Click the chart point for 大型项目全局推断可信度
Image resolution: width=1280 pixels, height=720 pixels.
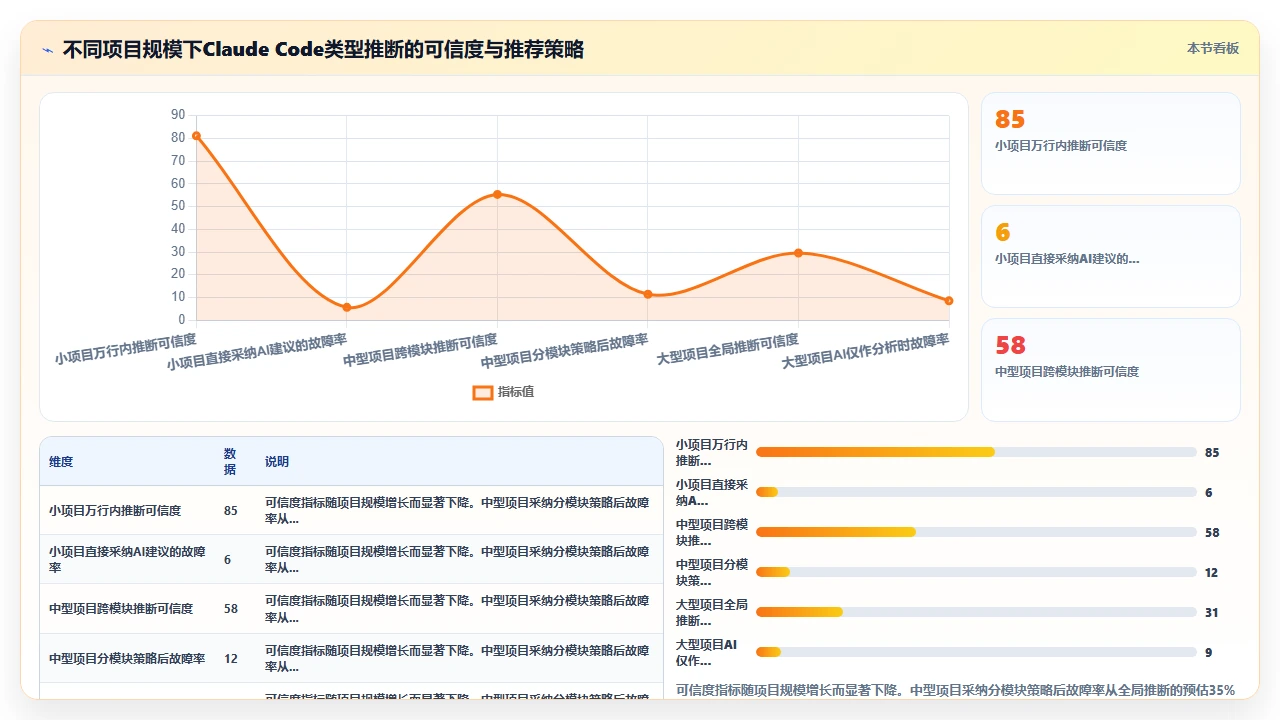click(798, 253)
